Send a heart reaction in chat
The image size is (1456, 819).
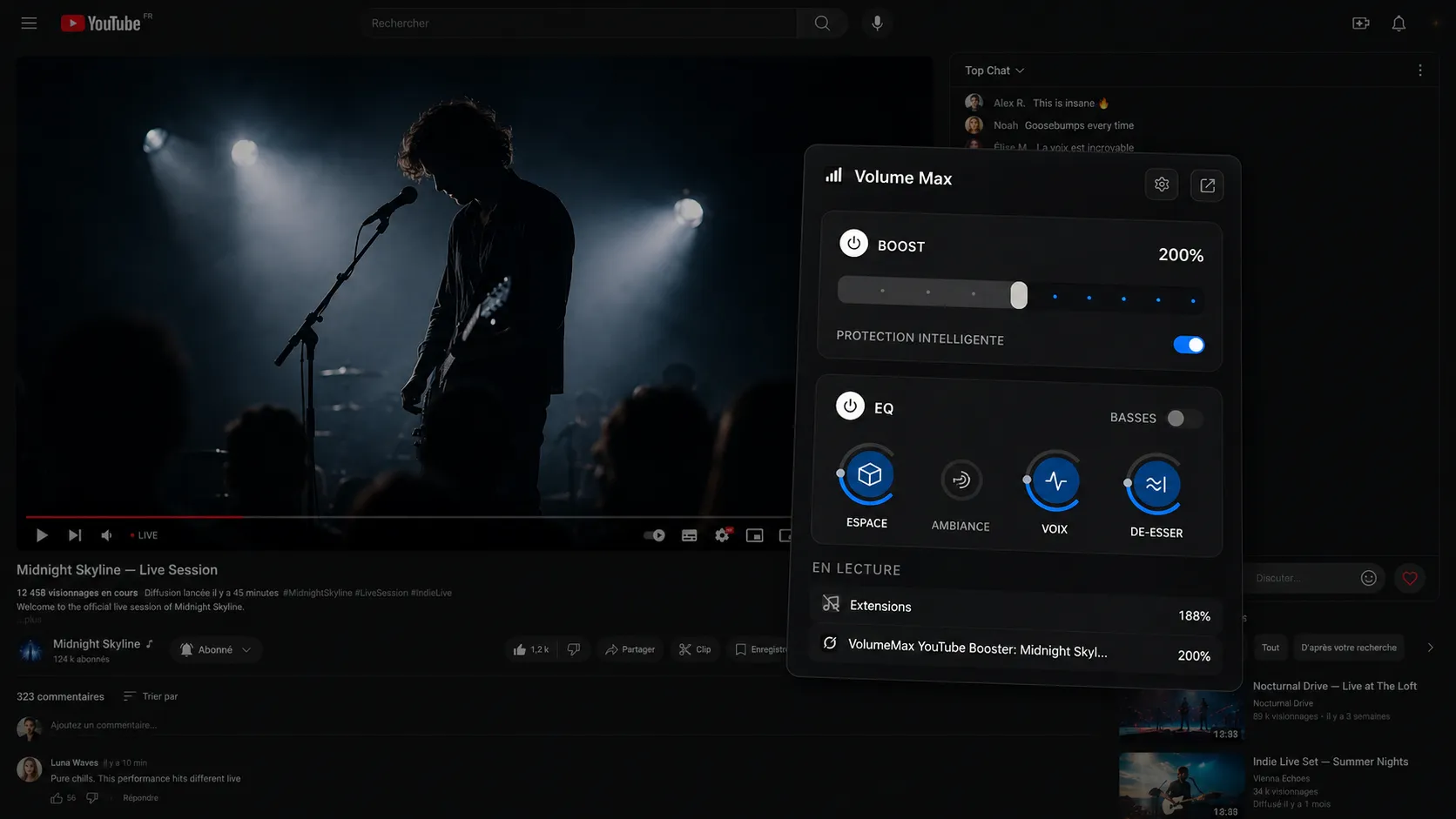tap(1410, 578)
